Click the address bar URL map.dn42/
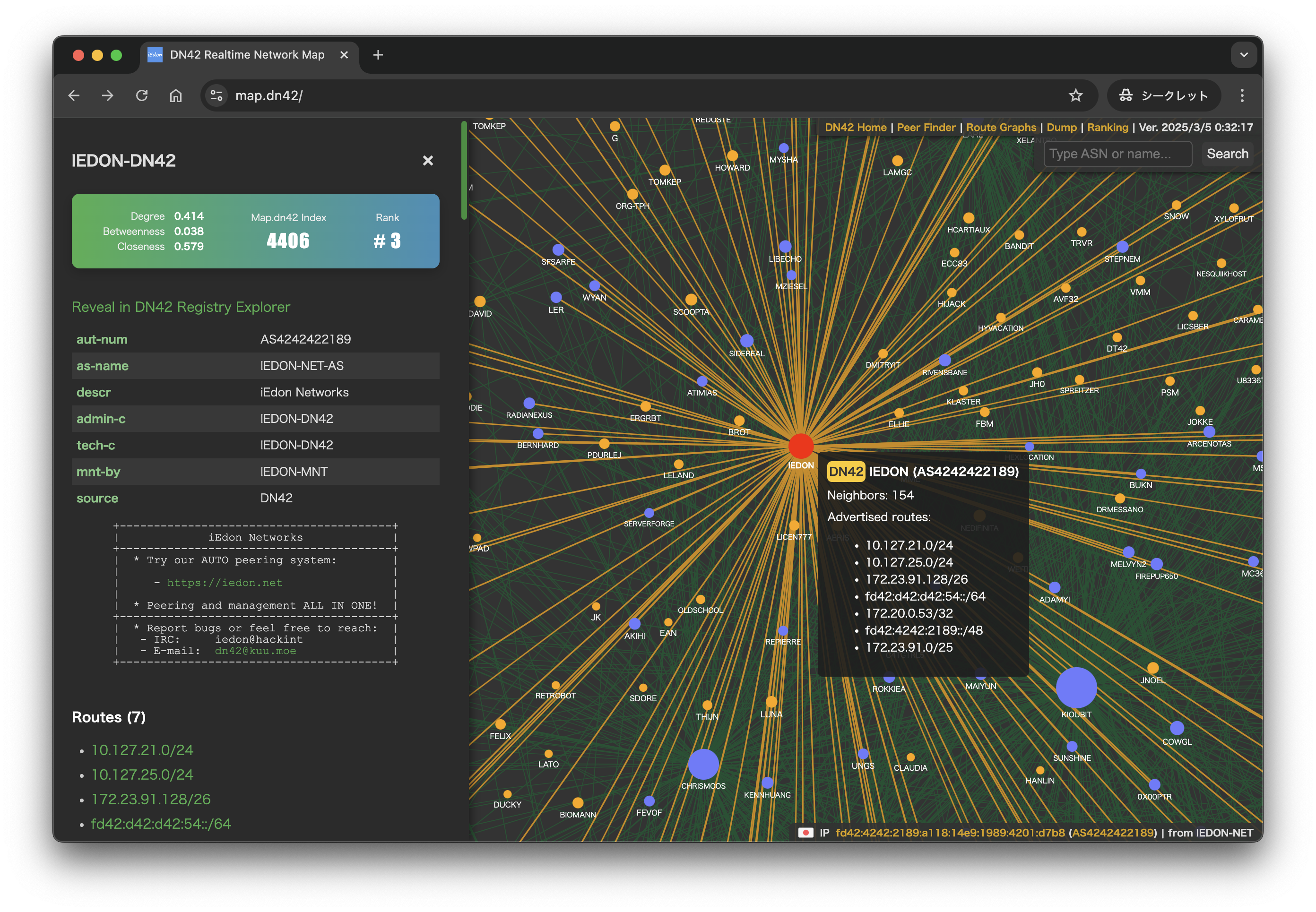The image size is (1316, 912). [x=268, y=95]
